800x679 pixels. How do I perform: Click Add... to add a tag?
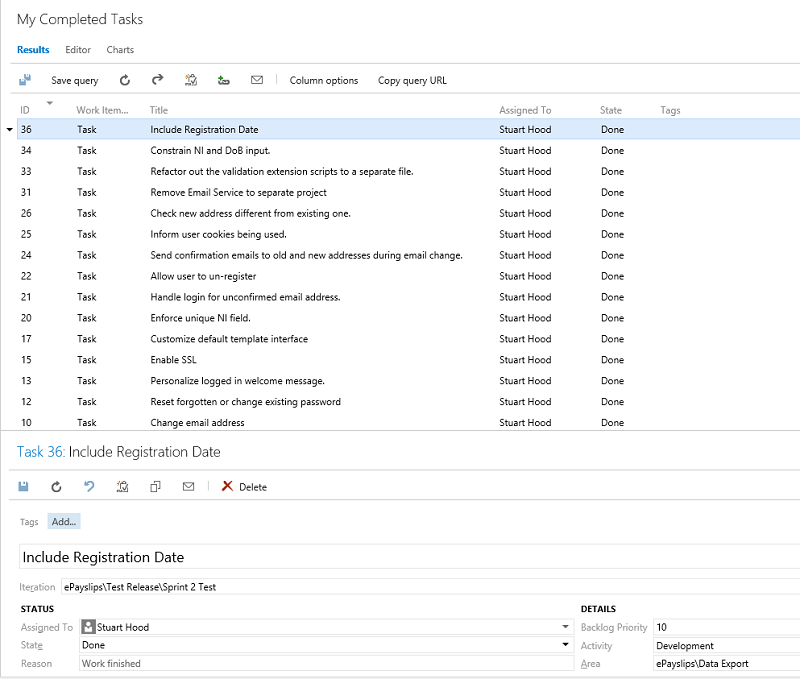pos(64,521)
